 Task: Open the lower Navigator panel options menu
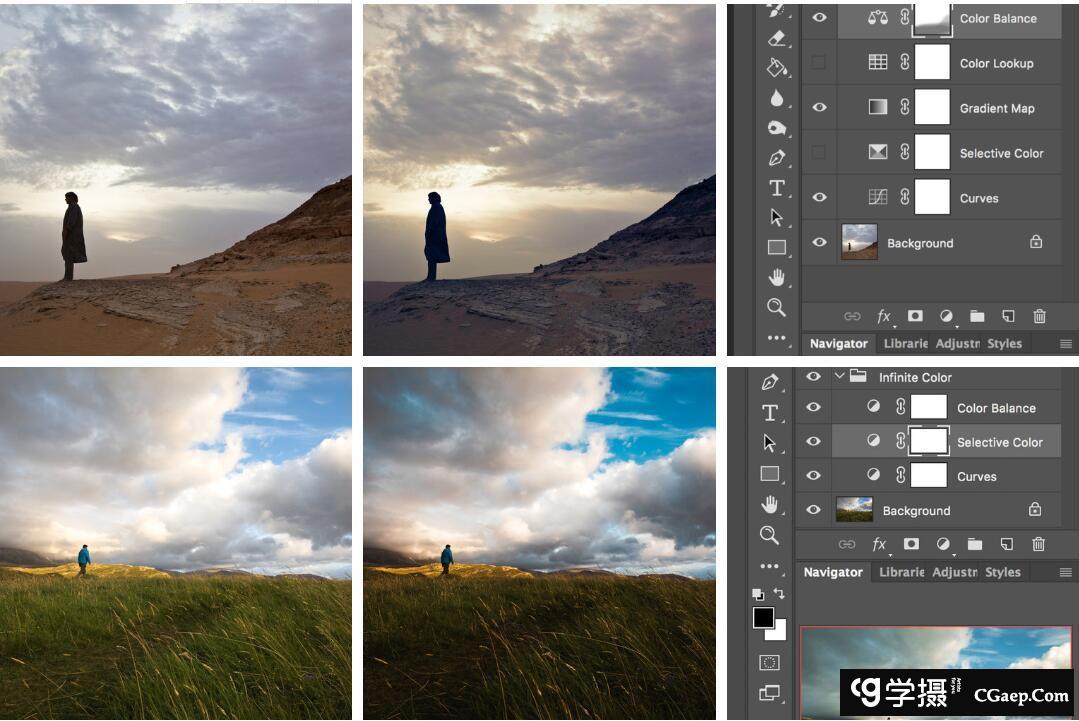[x=1066, y=573]
